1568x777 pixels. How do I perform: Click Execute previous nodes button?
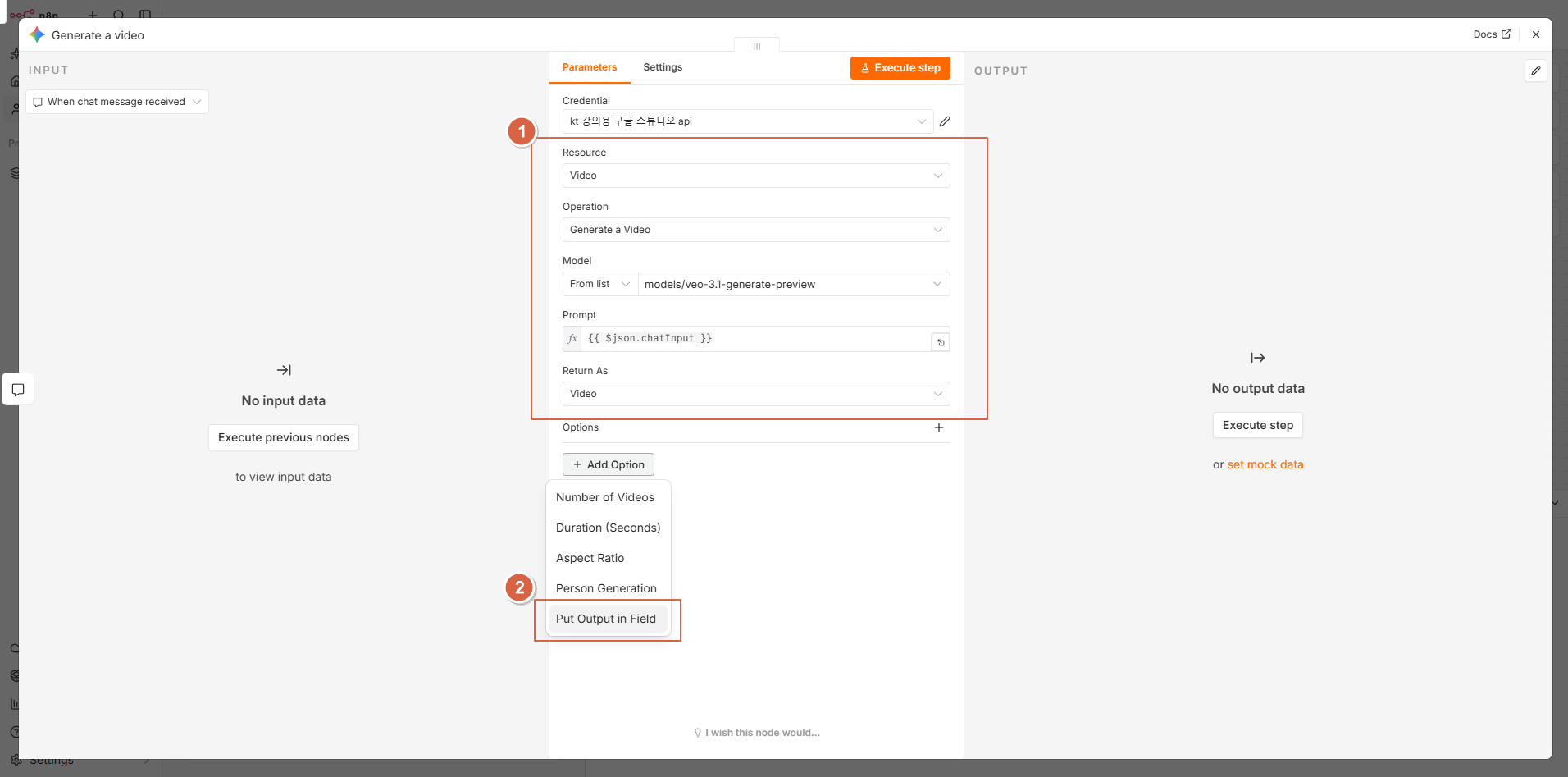(284, 437)
